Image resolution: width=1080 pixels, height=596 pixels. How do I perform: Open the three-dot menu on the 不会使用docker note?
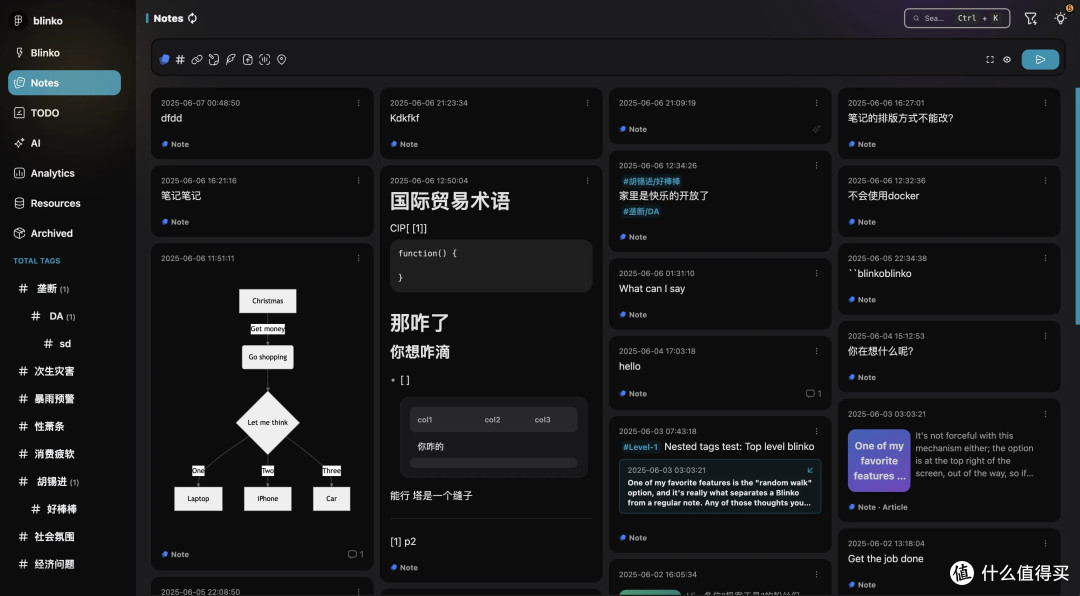pos(1045,181)
